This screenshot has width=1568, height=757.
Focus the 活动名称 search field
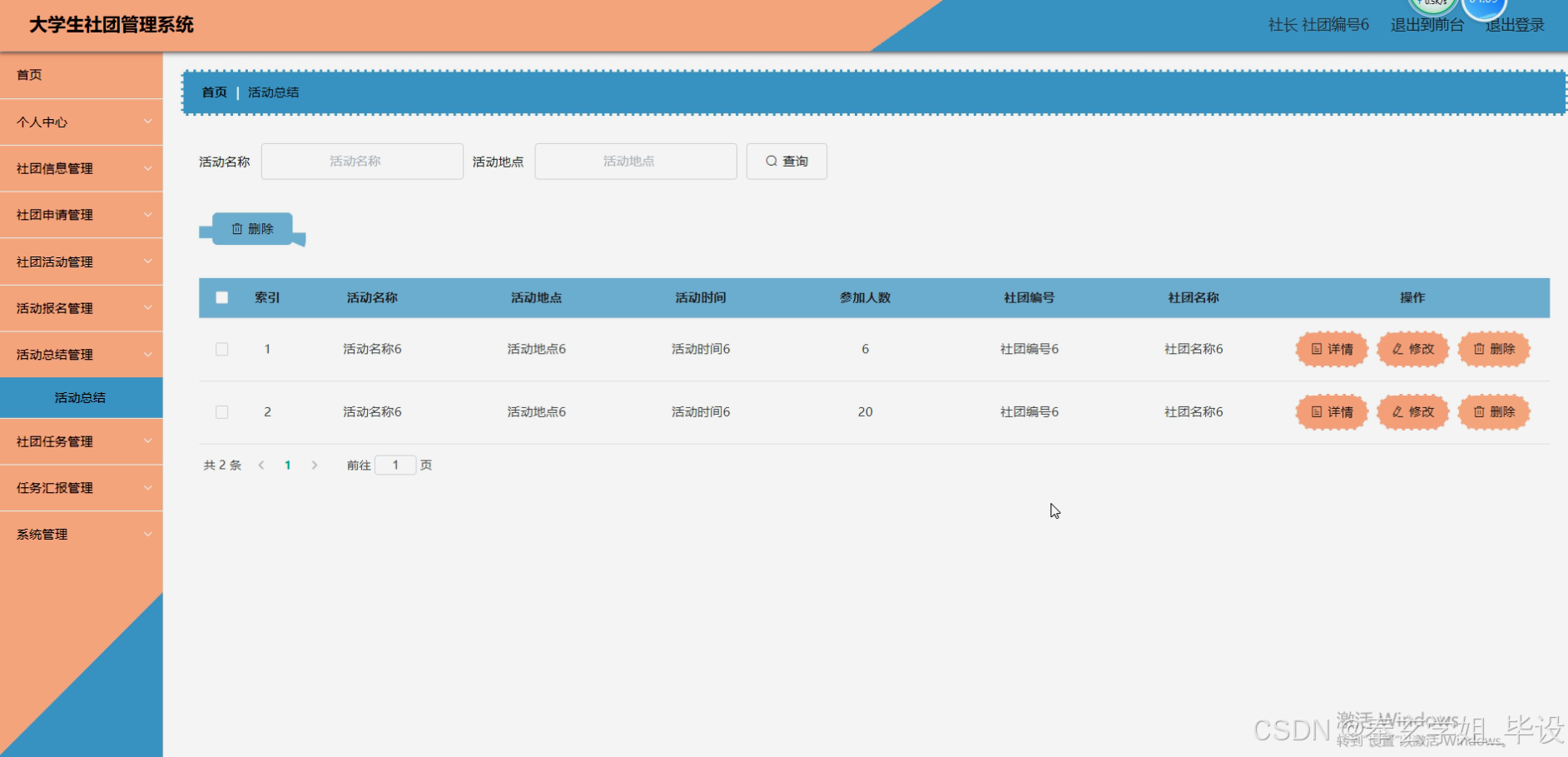(362, 162)
